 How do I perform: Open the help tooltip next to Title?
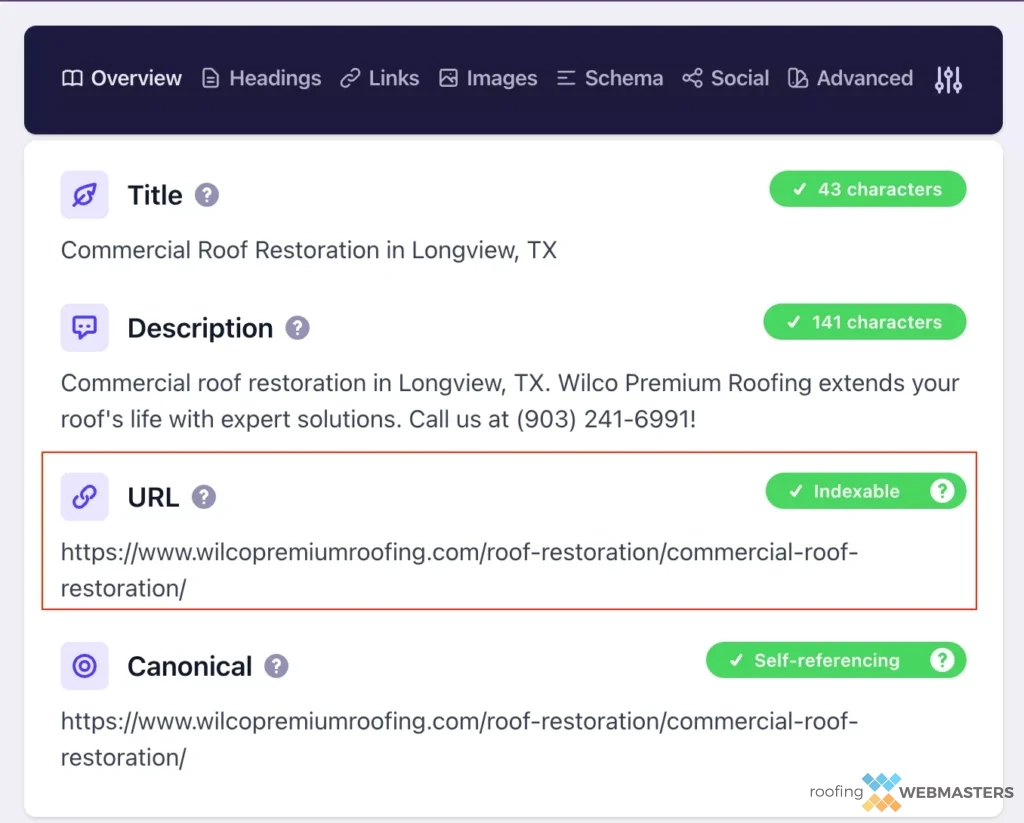207,196
